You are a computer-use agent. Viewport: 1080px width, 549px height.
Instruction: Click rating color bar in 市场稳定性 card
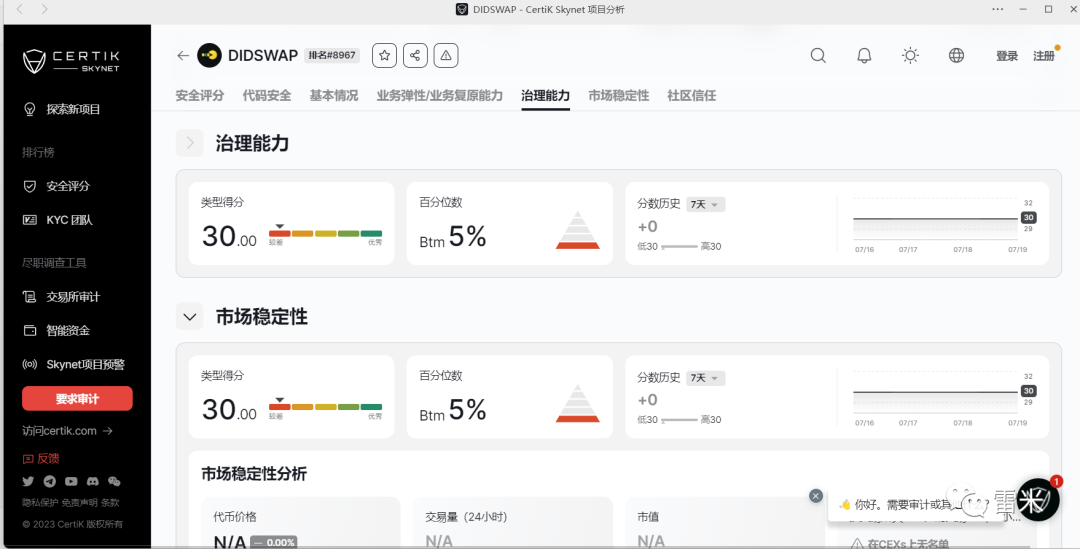(325, 407)
